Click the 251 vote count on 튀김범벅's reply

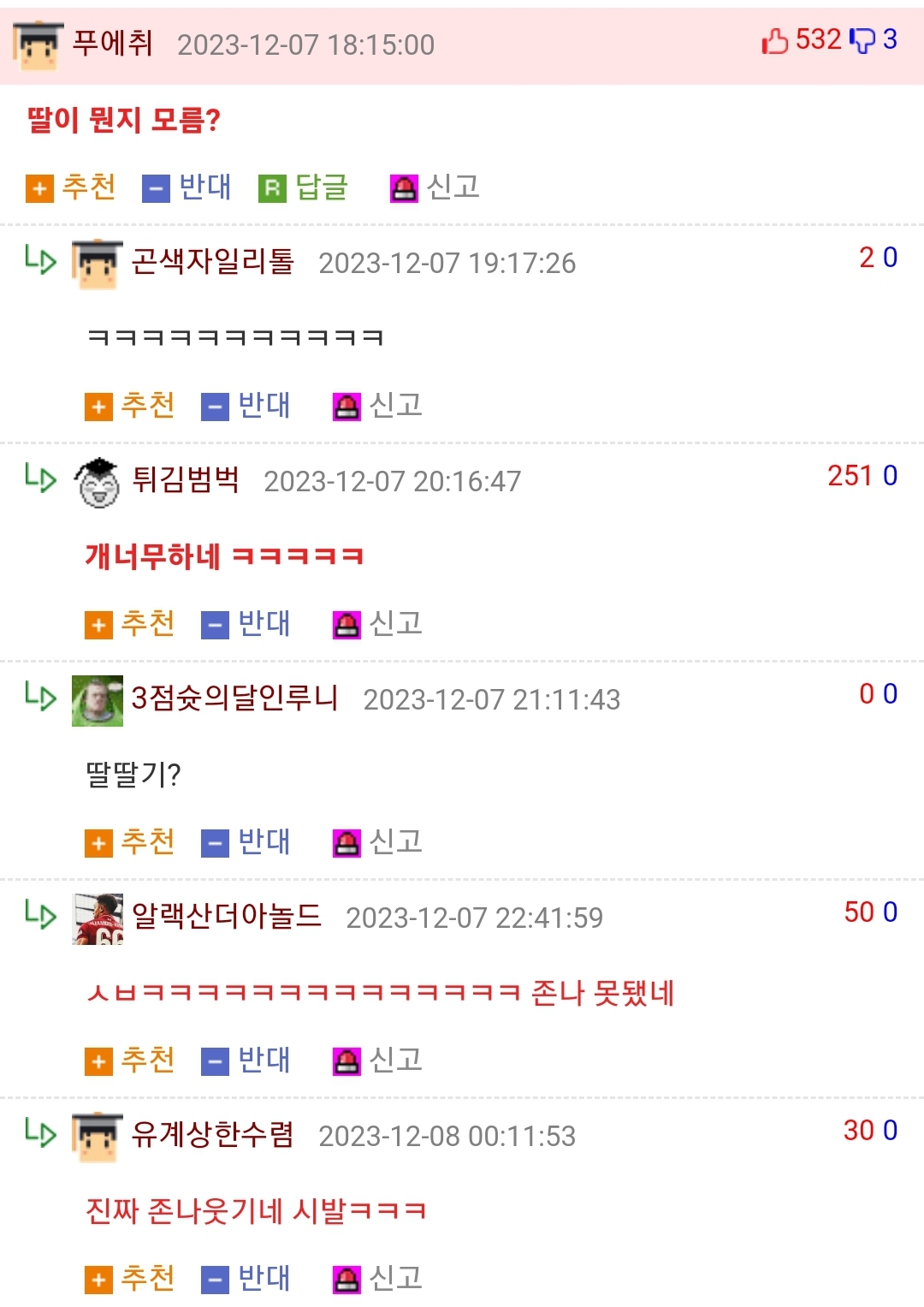tap(850, 475)
